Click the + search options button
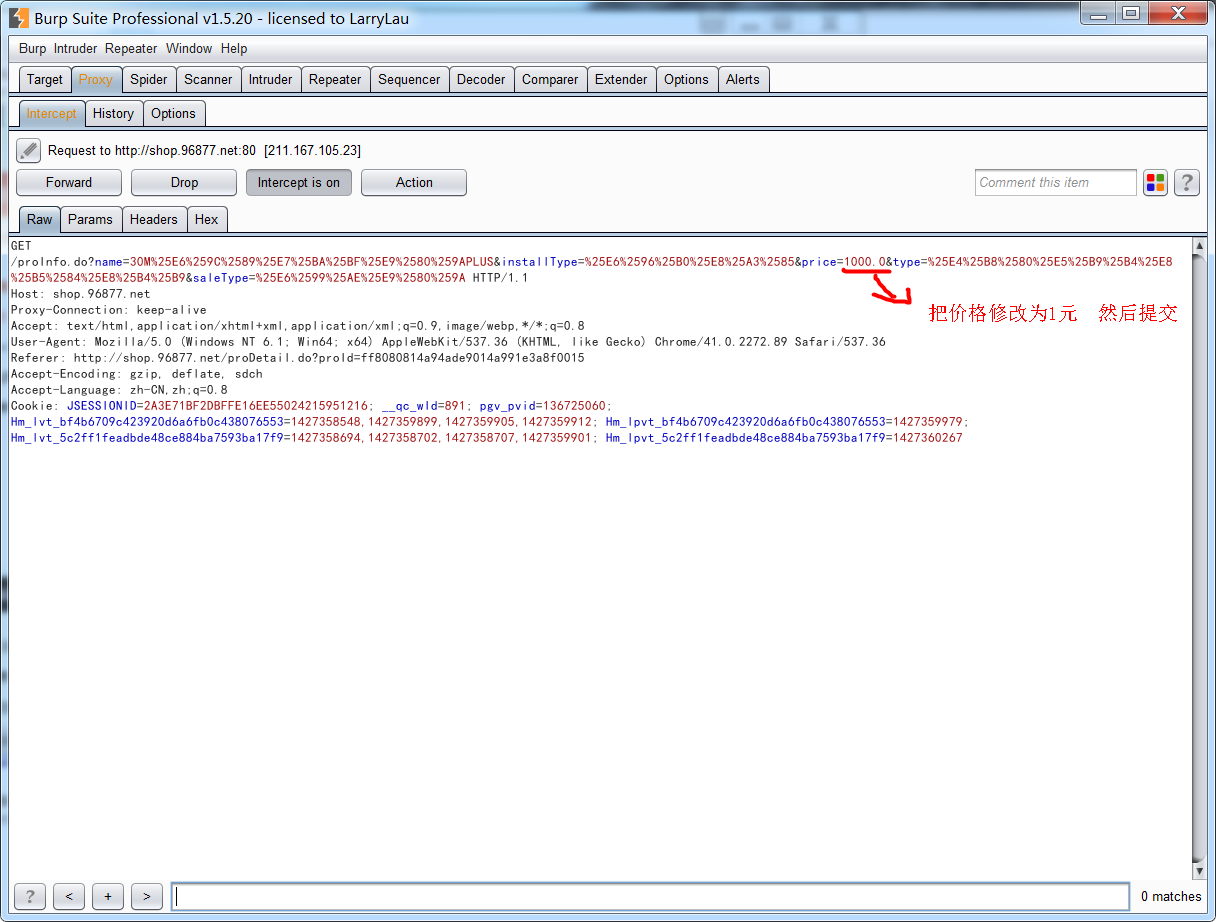This screenshot has width=1216, height=922. (107, 896)
